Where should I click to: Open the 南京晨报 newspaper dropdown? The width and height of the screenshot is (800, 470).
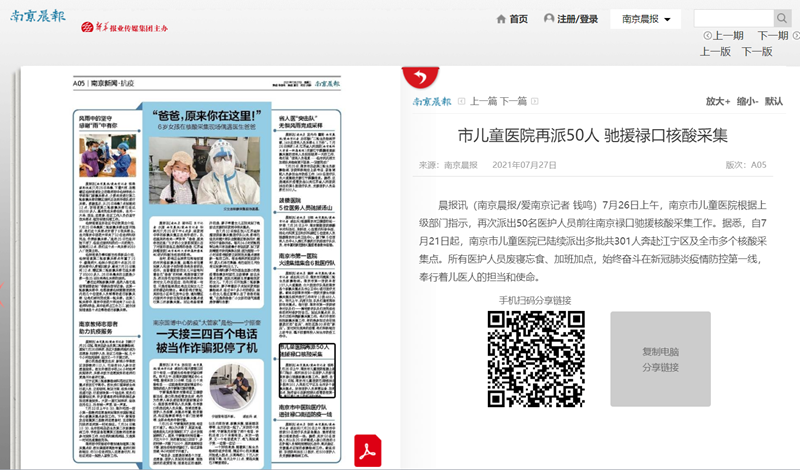coord(645,19)
